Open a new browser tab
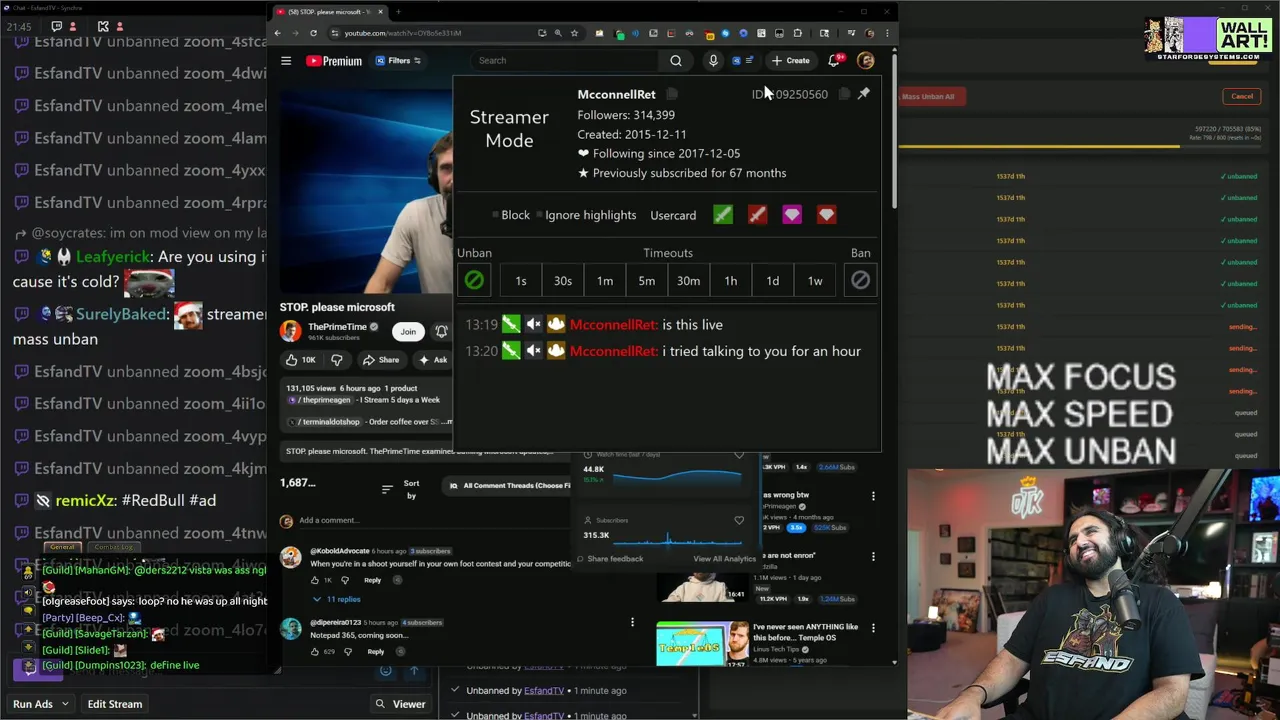 click(398, 12)
